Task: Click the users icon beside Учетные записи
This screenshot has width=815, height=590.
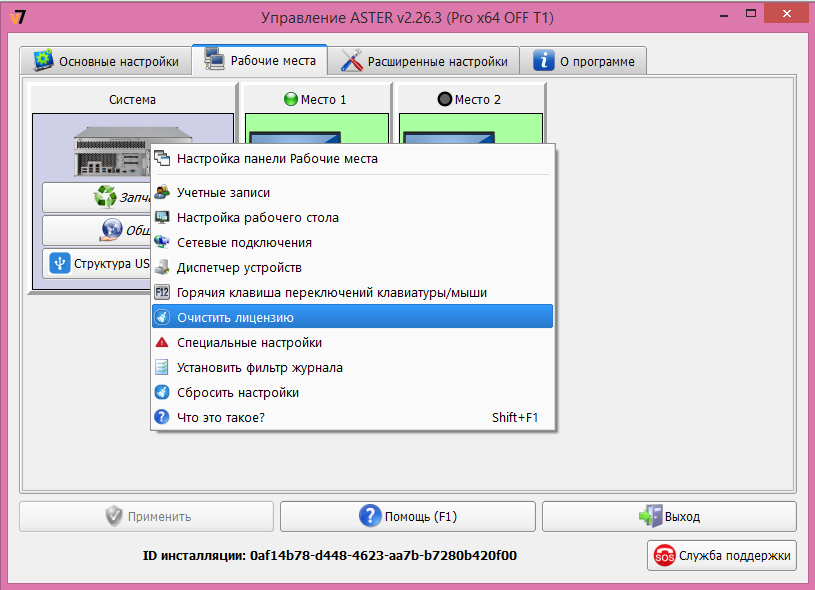Action: 161,192
